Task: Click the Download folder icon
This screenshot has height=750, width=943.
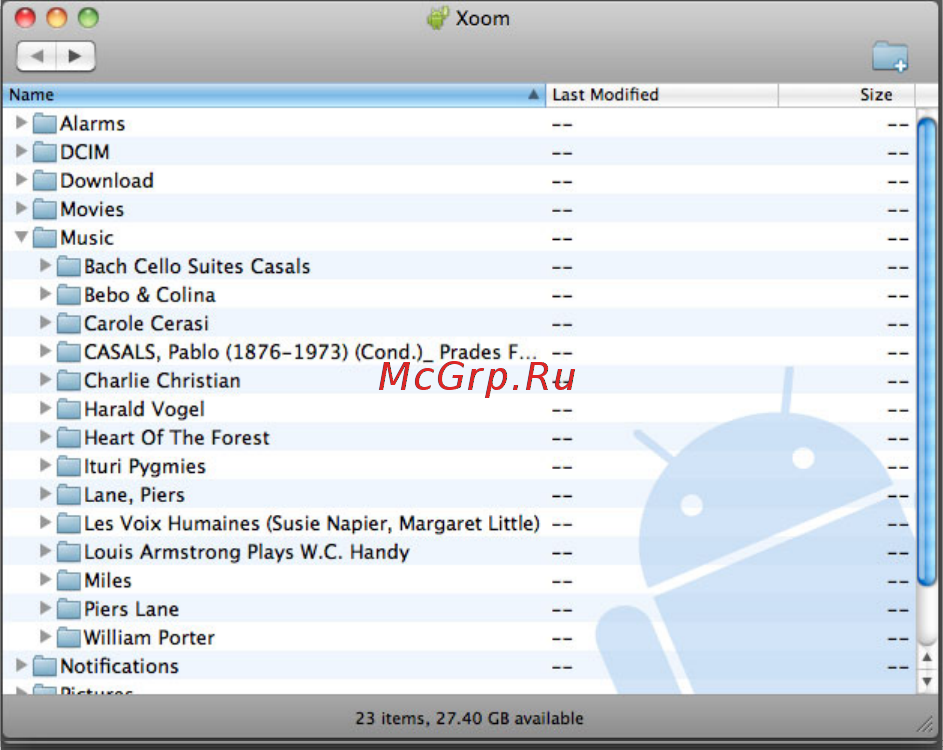Action: [x=45, y=180]
